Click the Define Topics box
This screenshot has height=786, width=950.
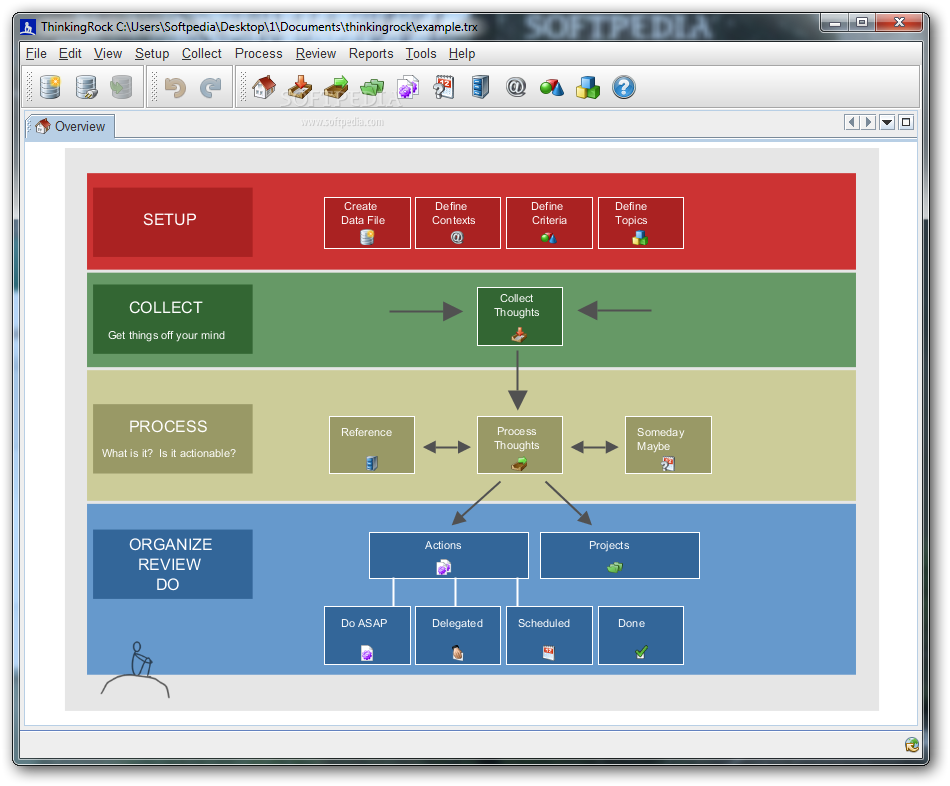click(x=641, y=222)
